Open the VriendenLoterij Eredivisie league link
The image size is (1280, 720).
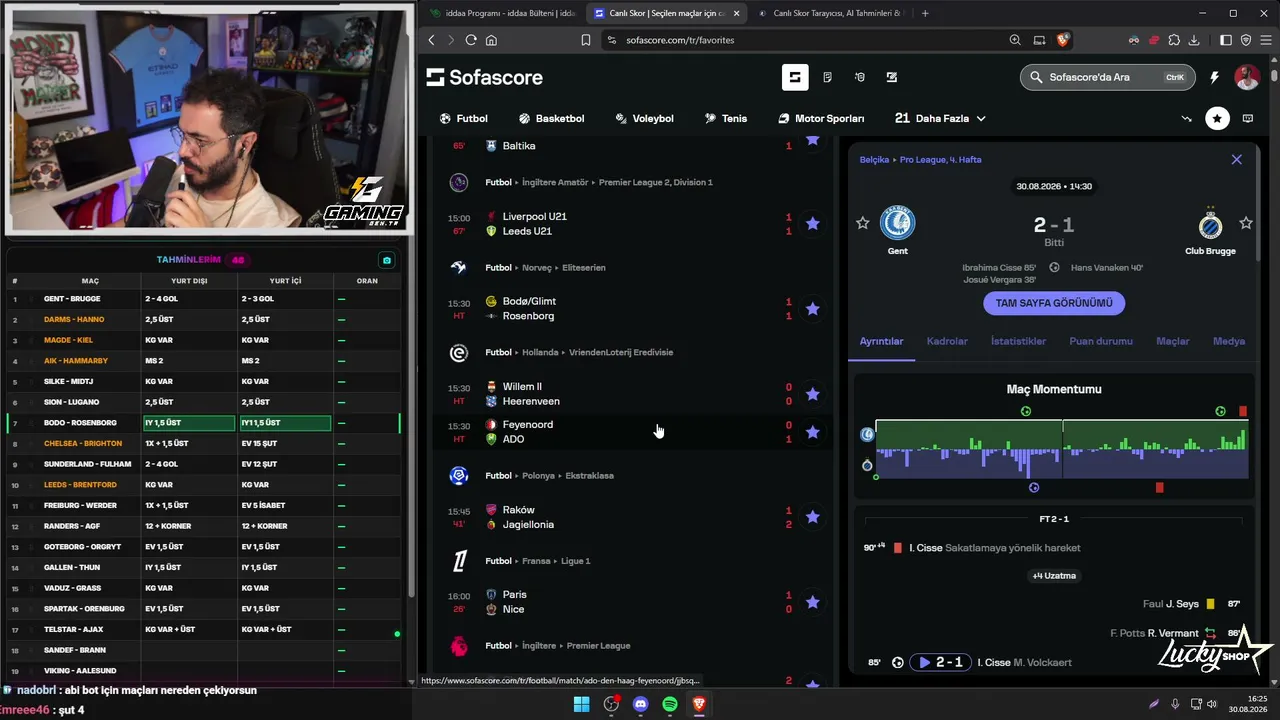tap(621, 352)
